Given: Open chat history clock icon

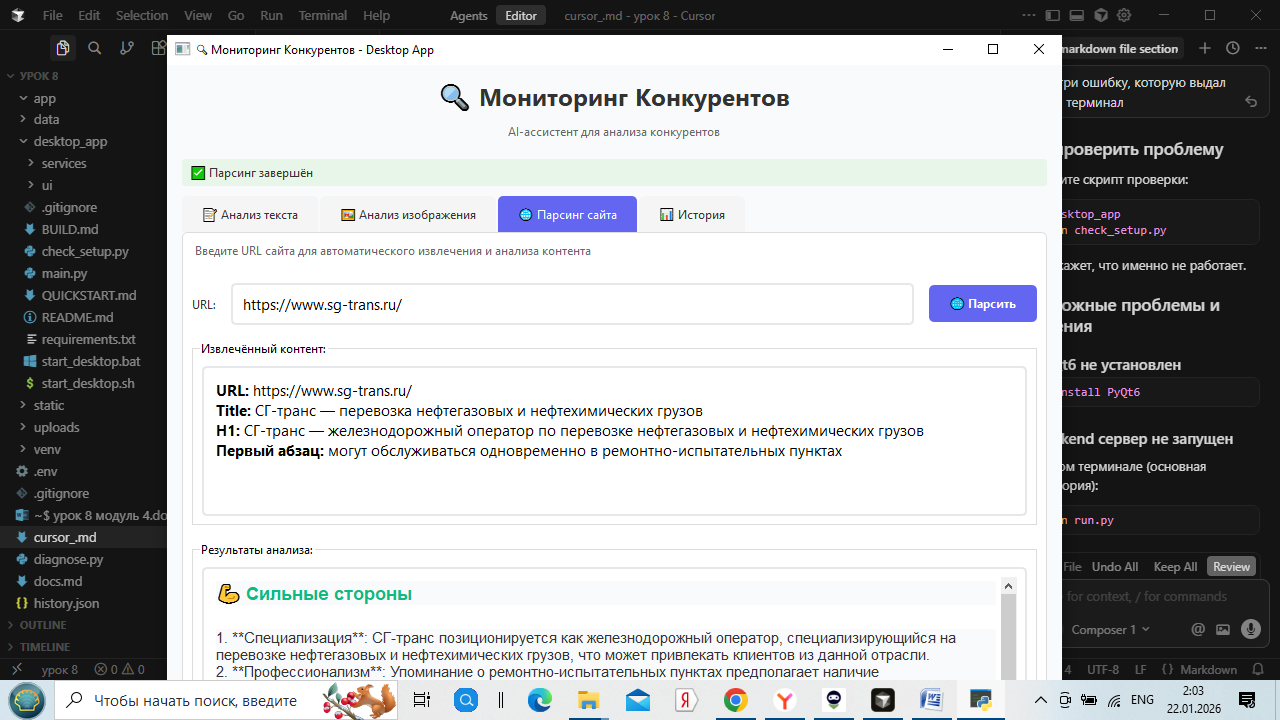Looking at the screenshot, I should (1233, 48).
